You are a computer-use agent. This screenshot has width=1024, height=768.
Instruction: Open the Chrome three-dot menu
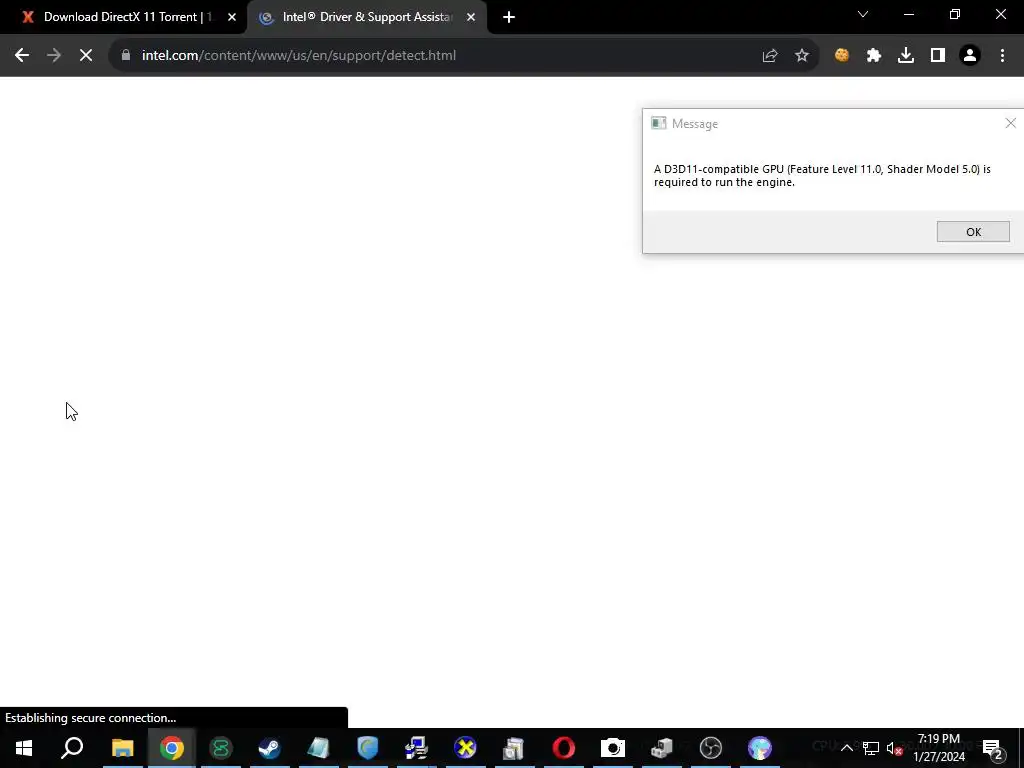click(1002, 56)
